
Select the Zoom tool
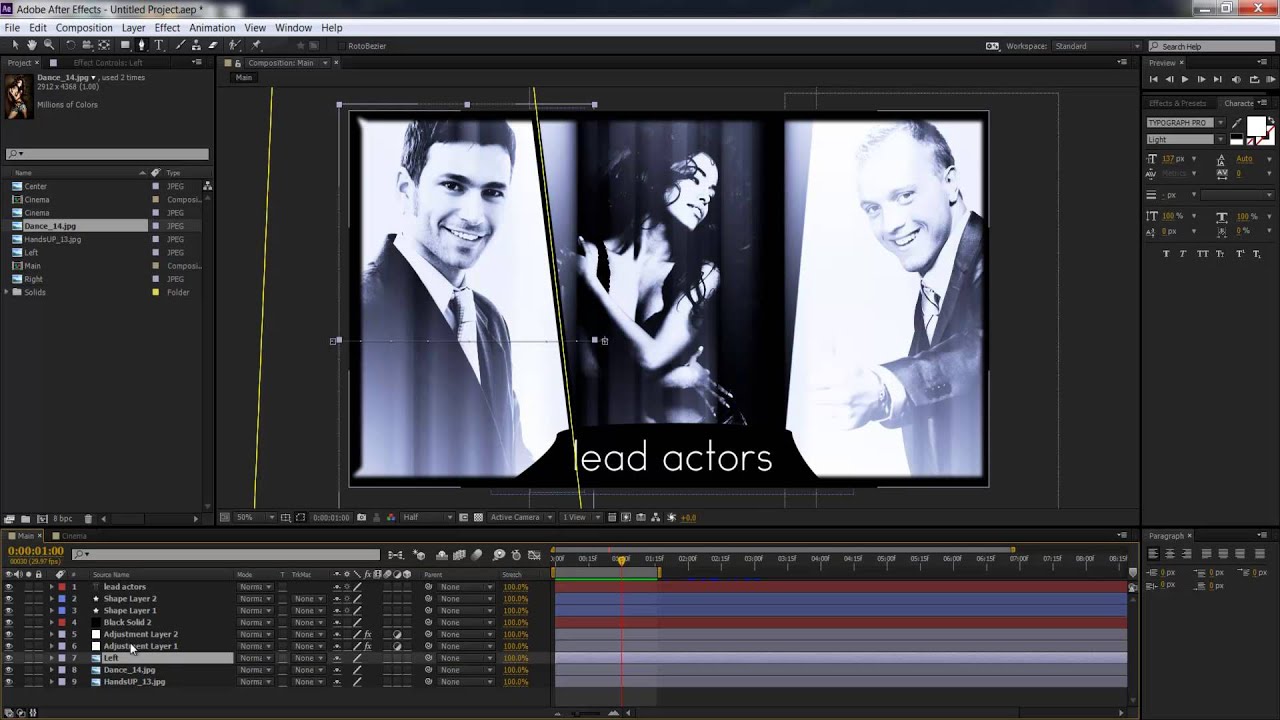coord(47,46)
